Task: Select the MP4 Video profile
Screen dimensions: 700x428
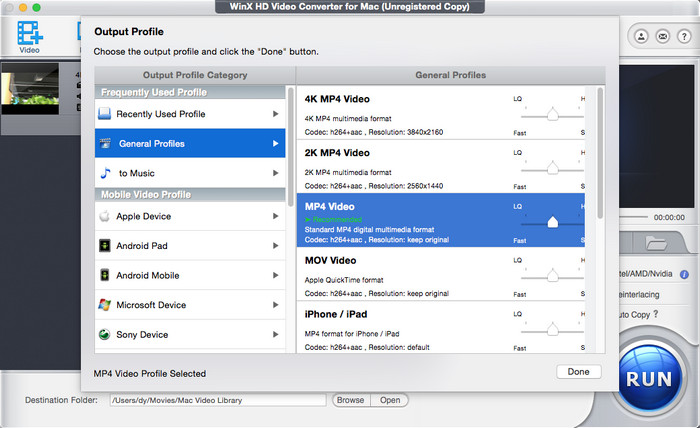Action: 441,220
